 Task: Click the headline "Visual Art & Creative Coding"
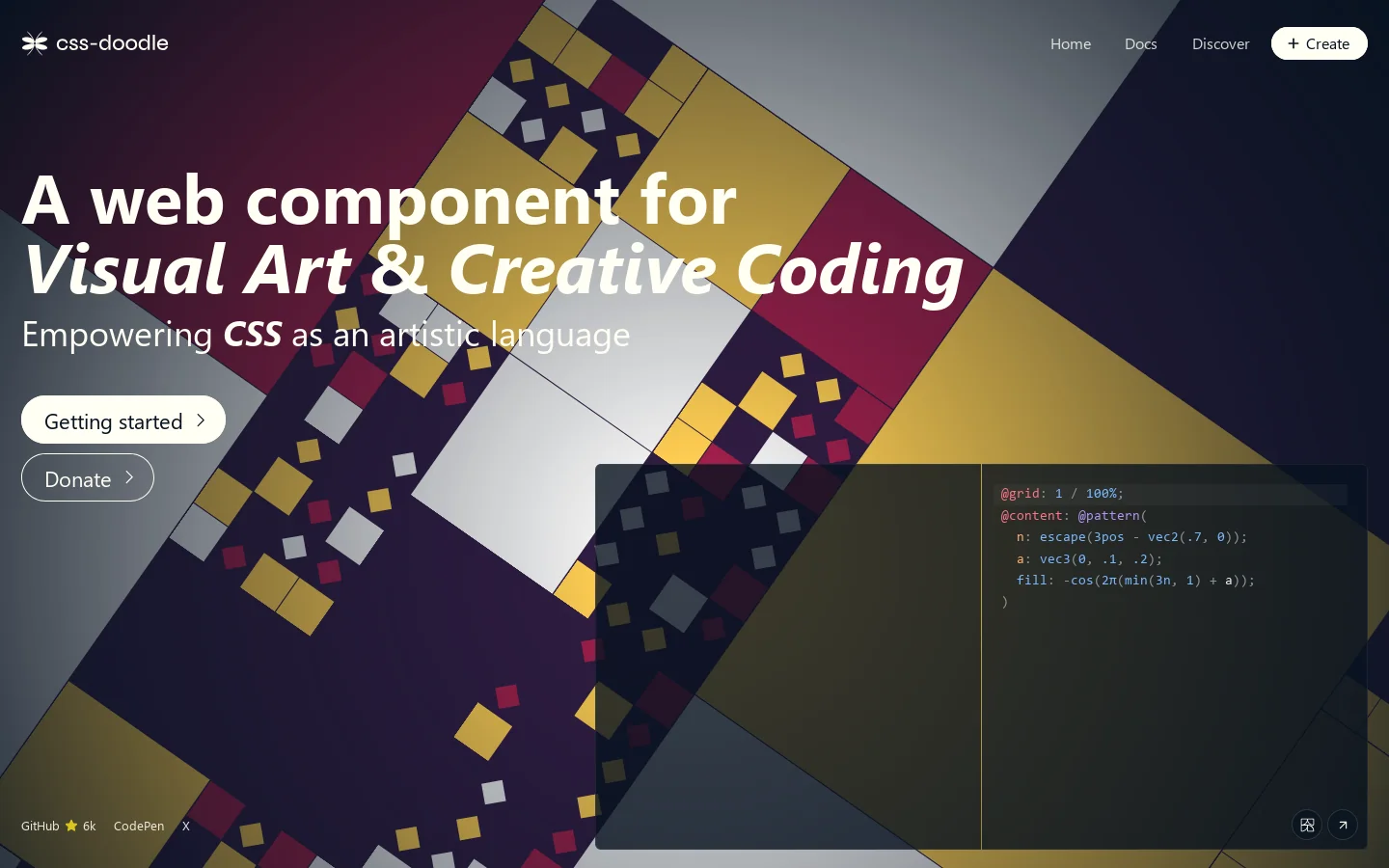tap(493, 270)
